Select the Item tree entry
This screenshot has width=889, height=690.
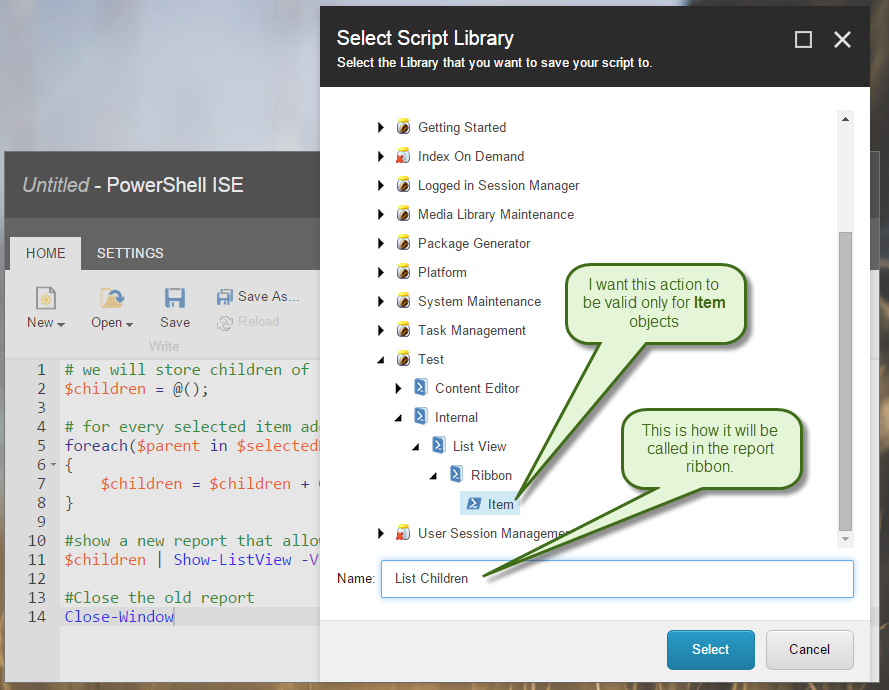tap(500, 504)
